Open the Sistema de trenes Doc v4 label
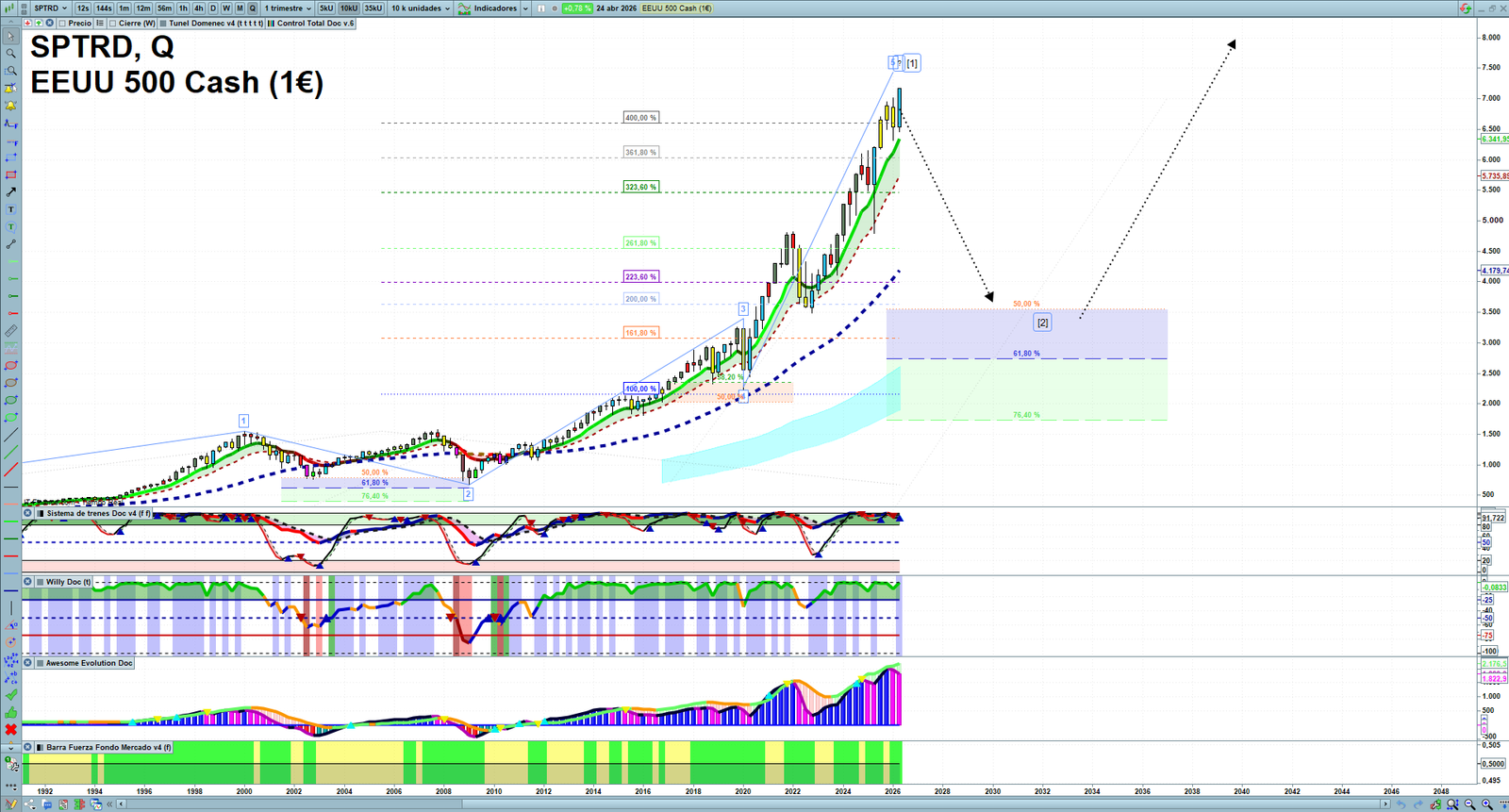The image size is (1509, 812). pyautogui.click(x=98, y=514)
